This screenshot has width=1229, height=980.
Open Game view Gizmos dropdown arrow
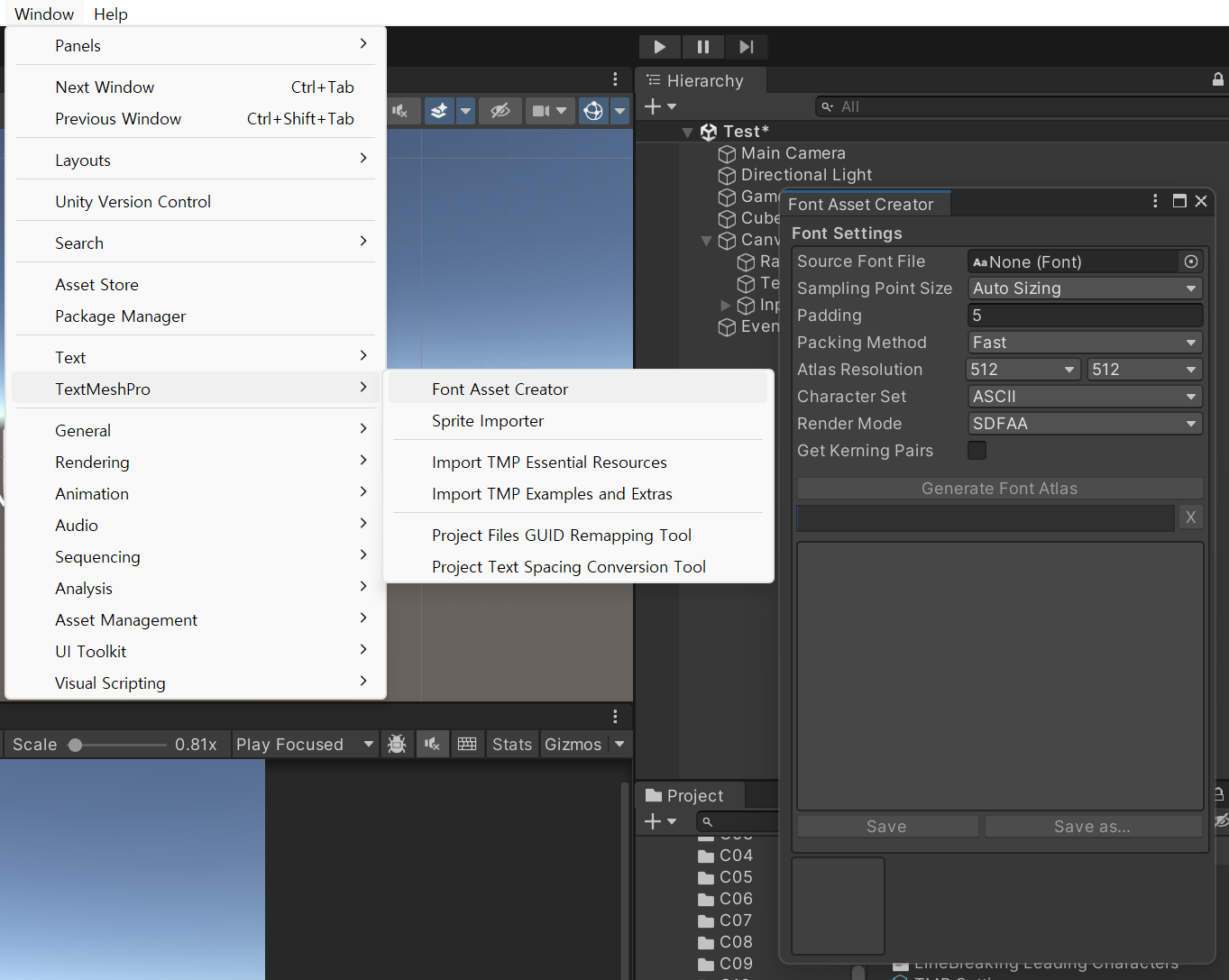coord(619,745)
